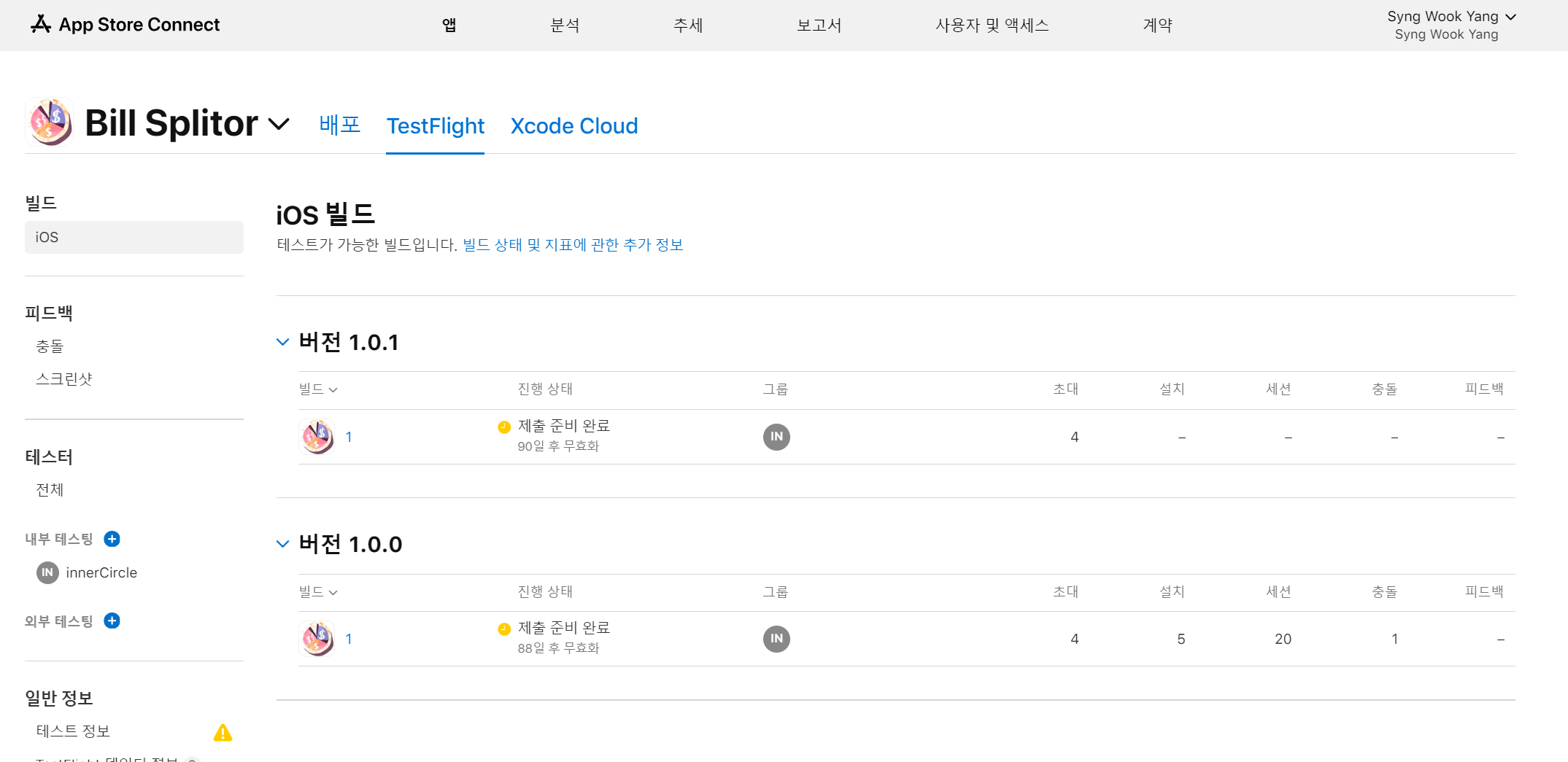This screenshot has width=1568, height=762.
Task: Click 진행 상태 header in version 1.0.1 table
Action: coord(545,389)
